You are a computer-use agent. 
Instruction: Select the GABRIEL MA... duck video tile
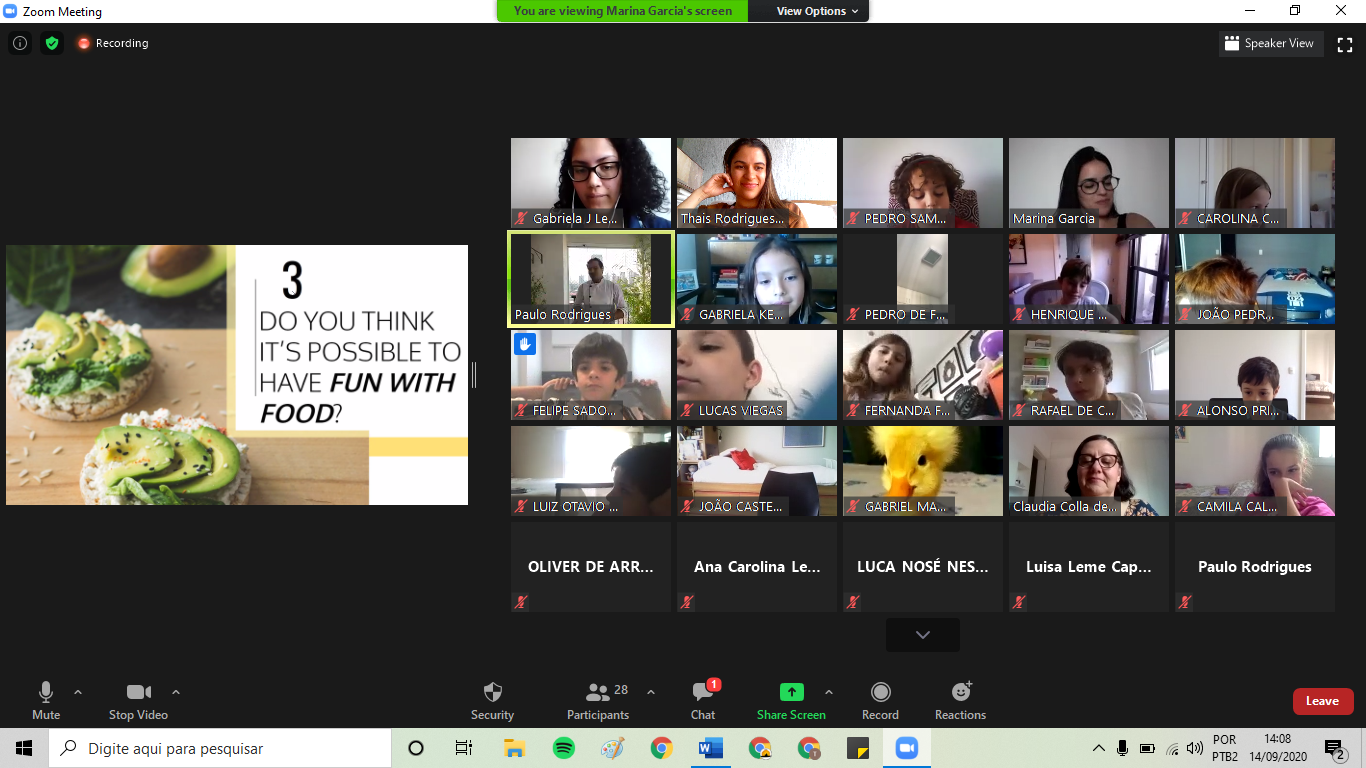(x=923, y=471)
